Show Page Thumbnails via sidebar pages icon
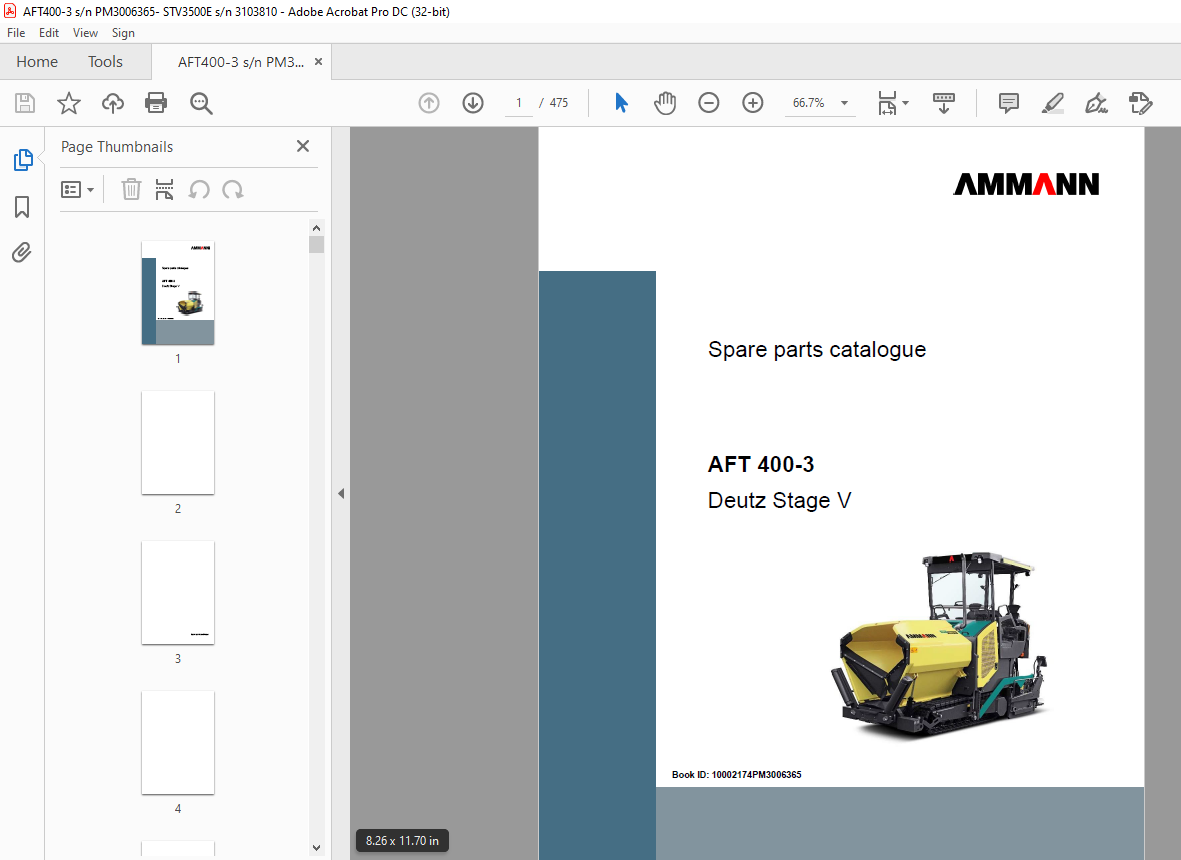Viewport: 1181px width, 860px height. pyautogui.click(x=23, y=160)
